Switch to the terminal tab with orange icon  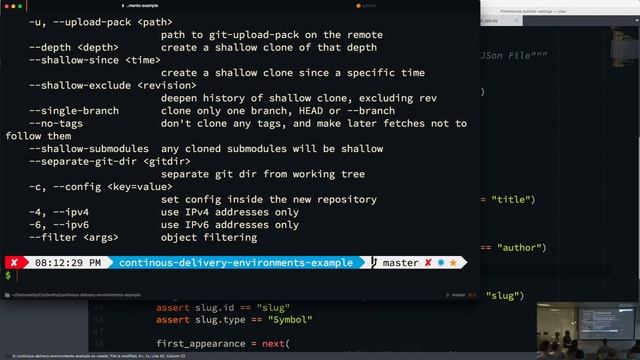pyautogui.click(x=366, y=6)
